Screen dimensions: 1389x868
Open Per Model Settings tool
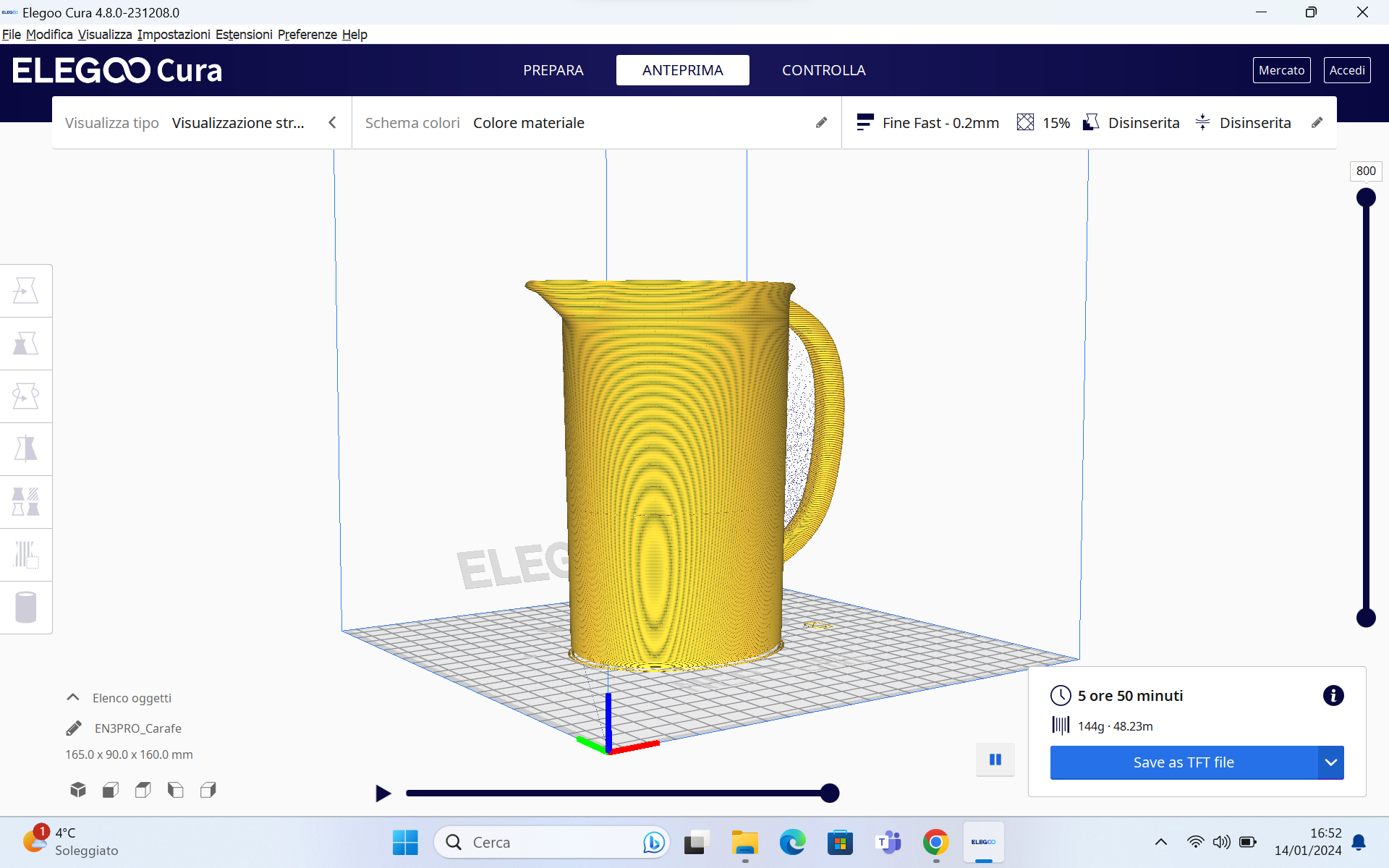pos(26,502)
